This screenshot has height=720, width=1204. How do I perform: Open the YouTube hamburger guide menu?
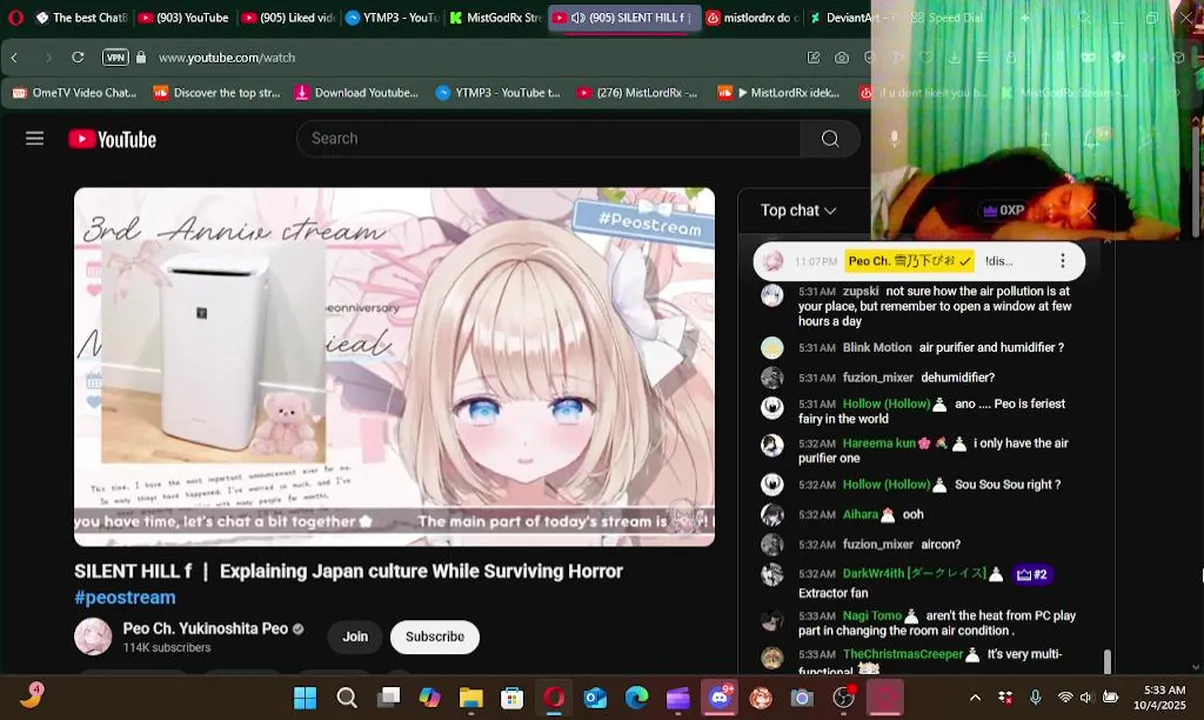(x=35, y=139)
